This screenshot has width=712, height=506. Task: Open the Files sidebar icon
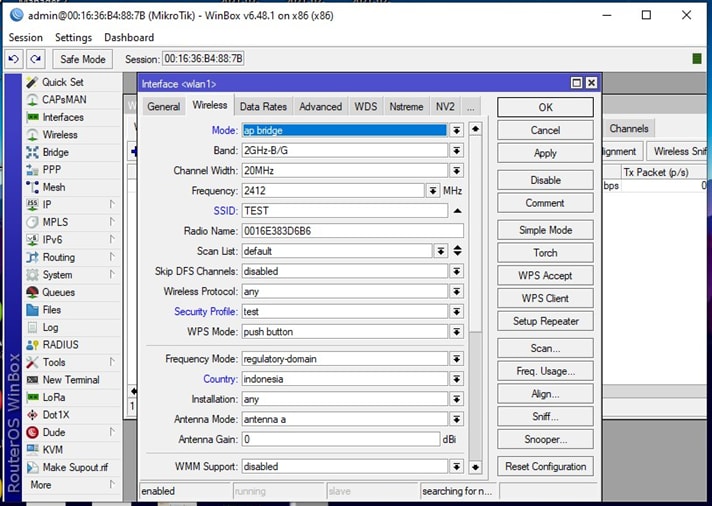click(32, 310)
